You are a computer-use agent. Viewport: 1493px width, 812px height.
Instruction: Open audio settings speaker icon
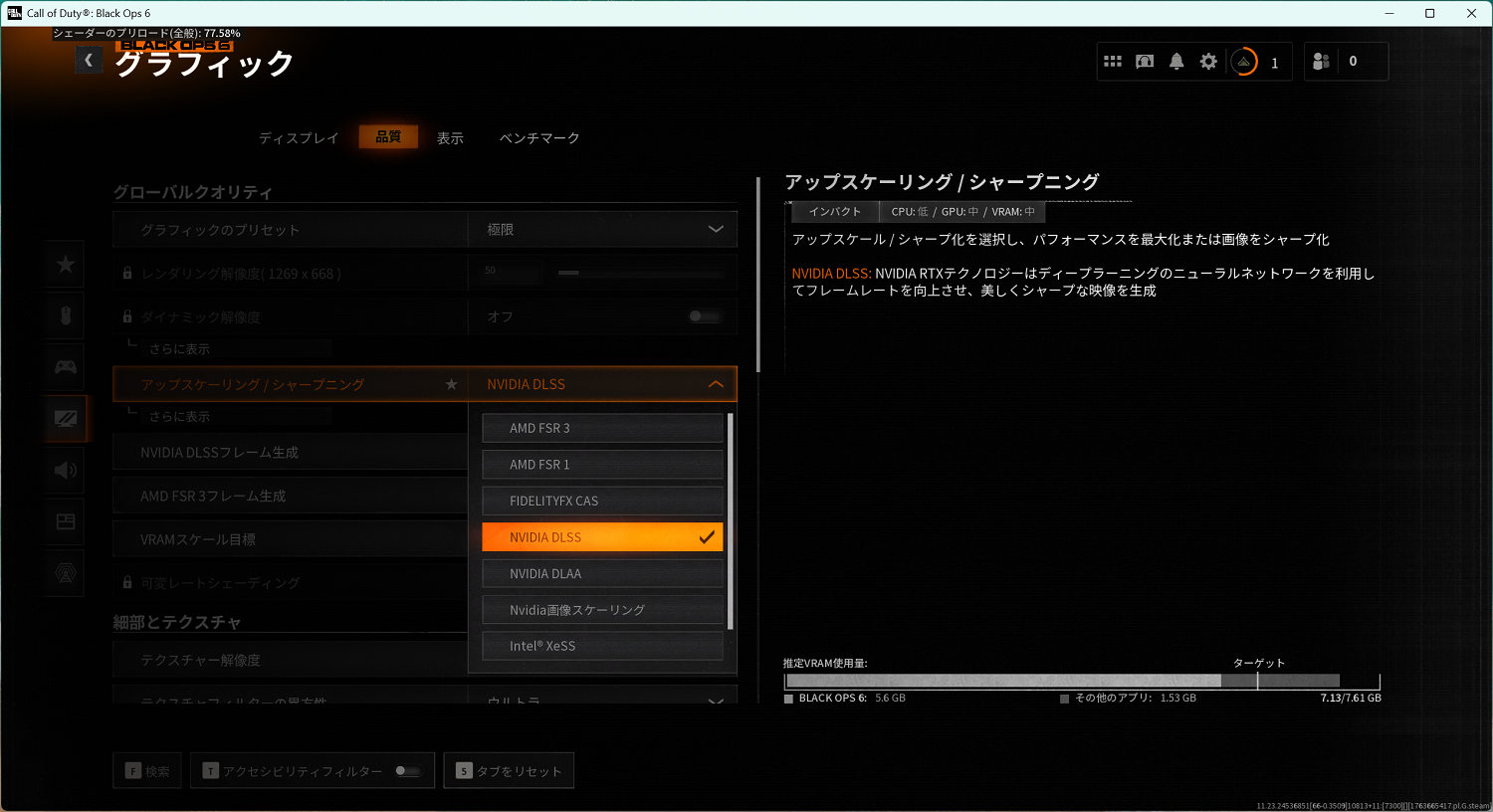coord(66,471)
